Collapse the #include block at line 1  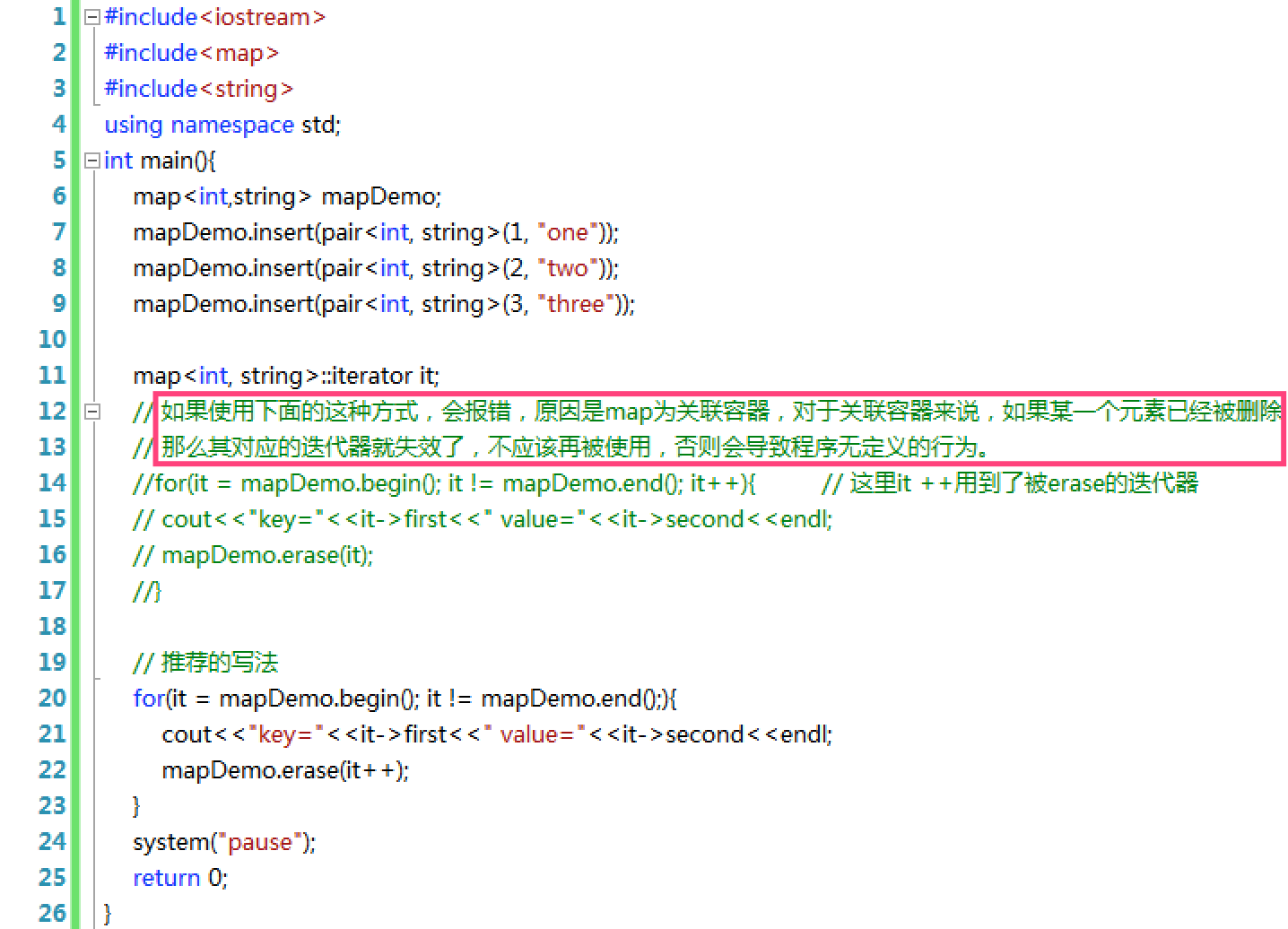[91, 17]
